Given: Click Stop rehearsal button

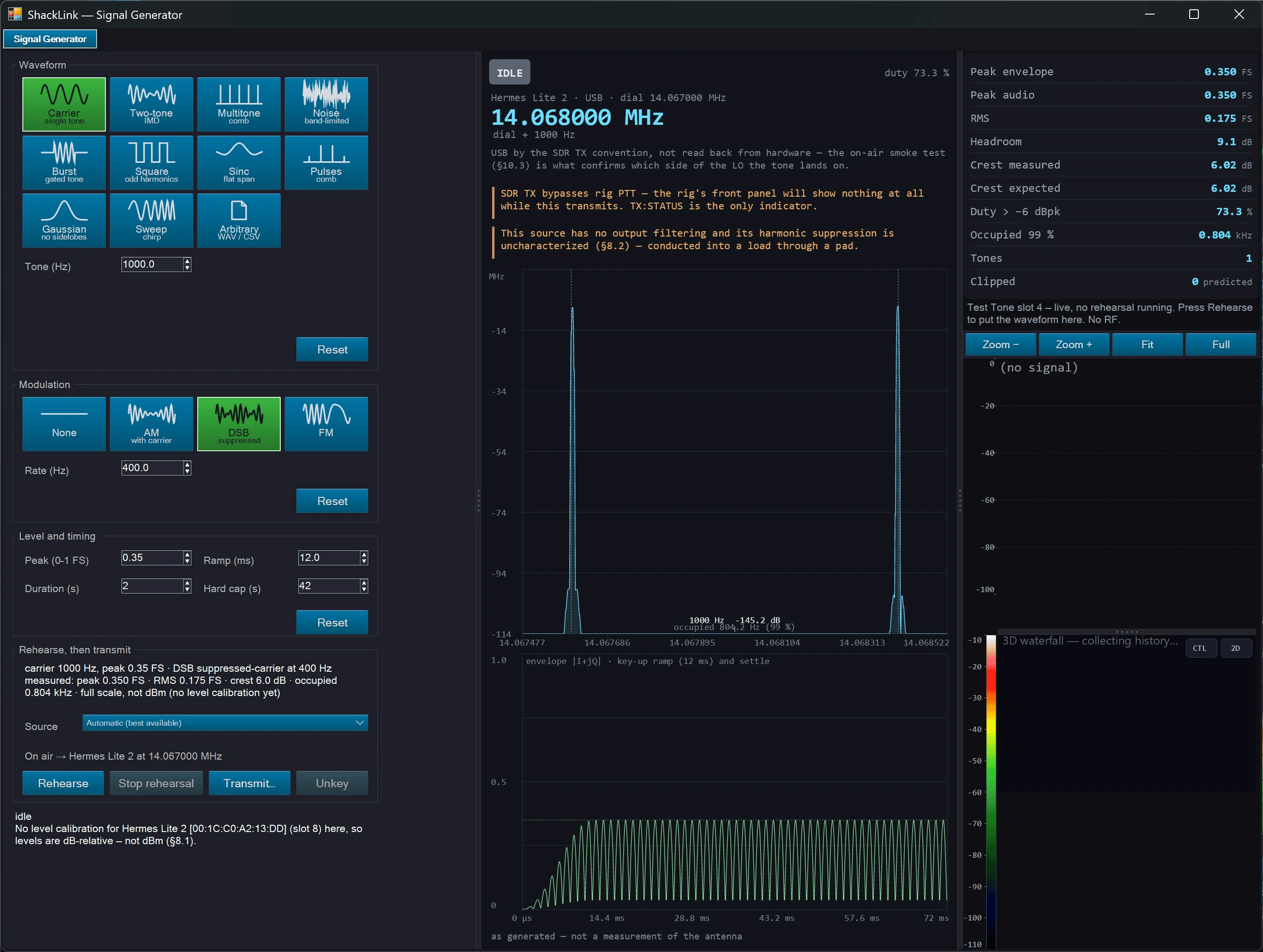Looking at the screenshot, I should [156, 783].
